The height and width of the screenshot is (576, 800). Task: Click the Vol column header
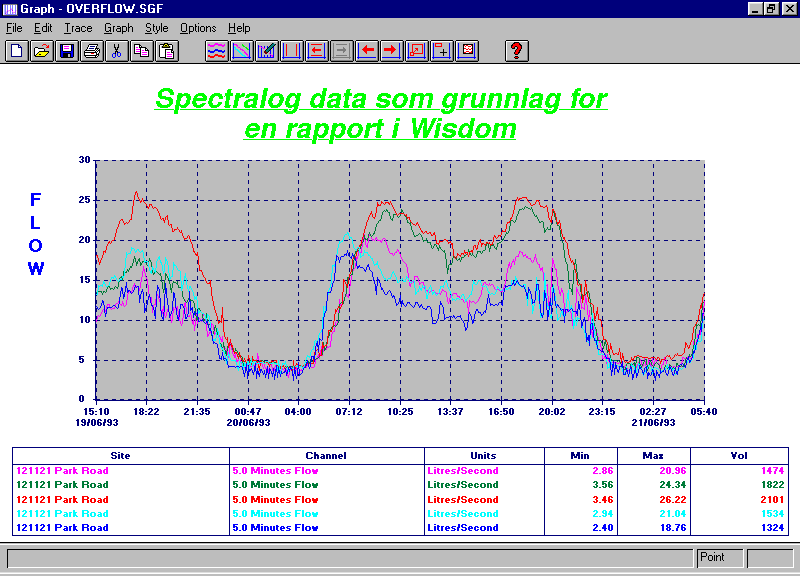click(x=739, y=456)
